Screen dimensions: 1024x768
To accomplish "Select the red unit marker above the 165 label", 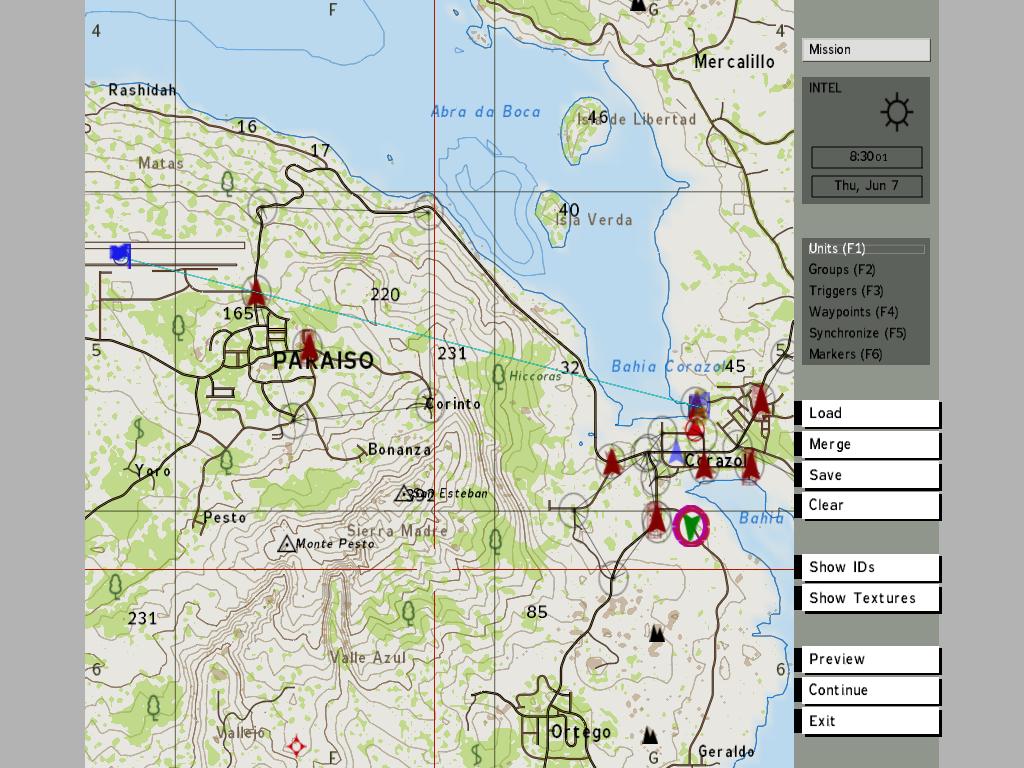I will coord(257,292).
